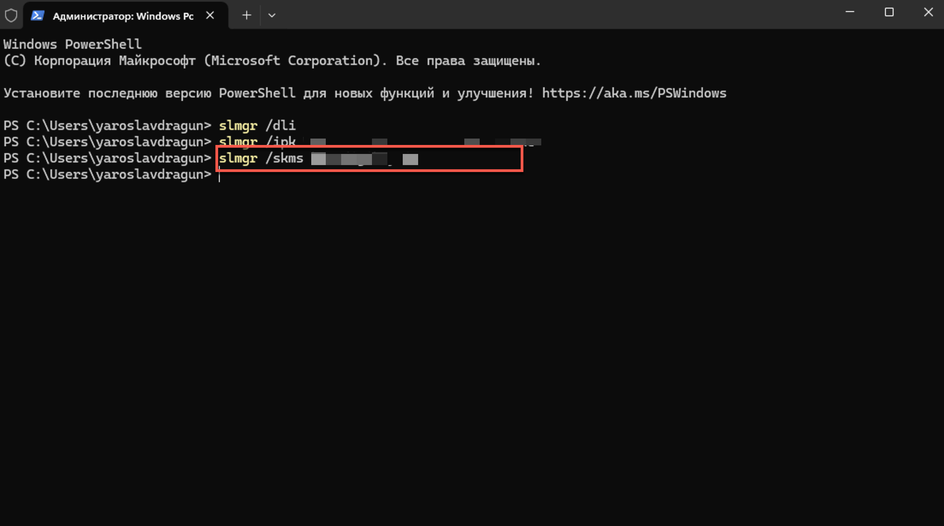Image resolution: width=944 pixels, height=526 pixels.
Task: Minimize the terminal window
Action: point(849,12)
